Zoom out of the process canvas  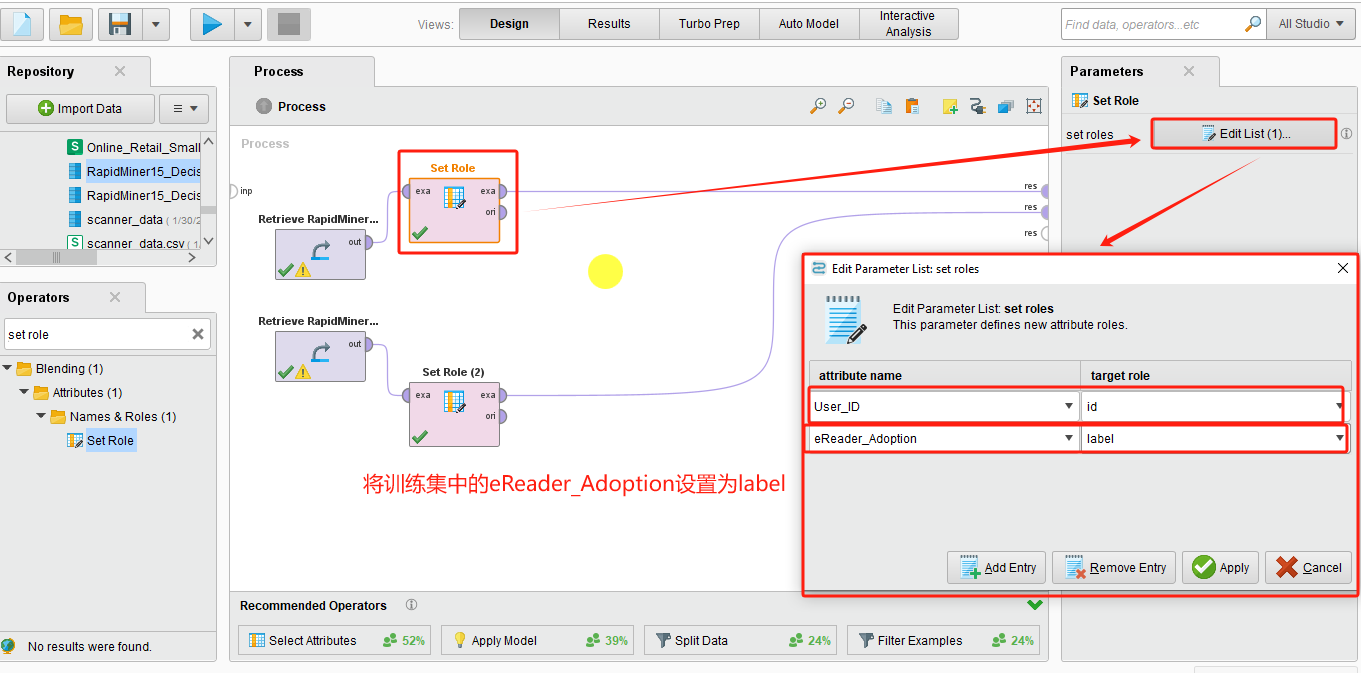[x=847, y=106]
